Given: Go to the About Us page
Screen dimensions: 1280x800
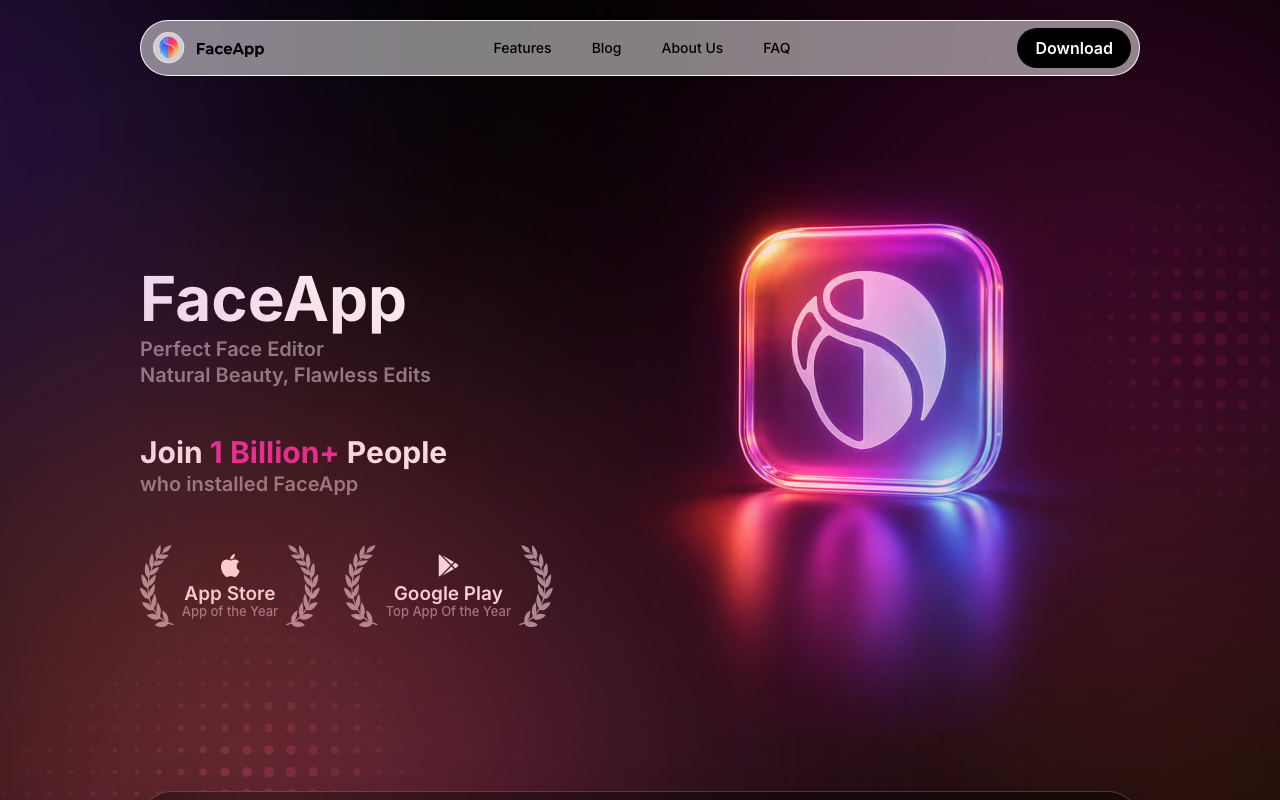Looking at the screenshot, I should (x=692, y=48).
